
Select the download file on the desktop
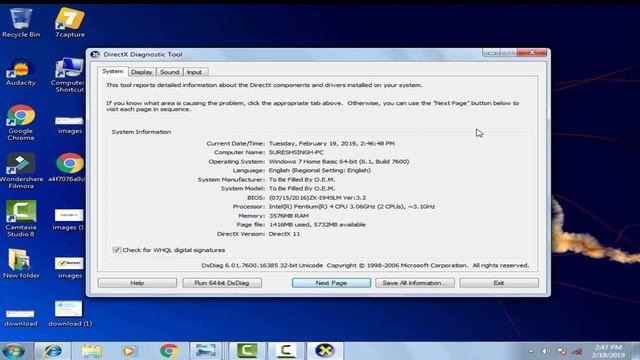tap(20, 318)
